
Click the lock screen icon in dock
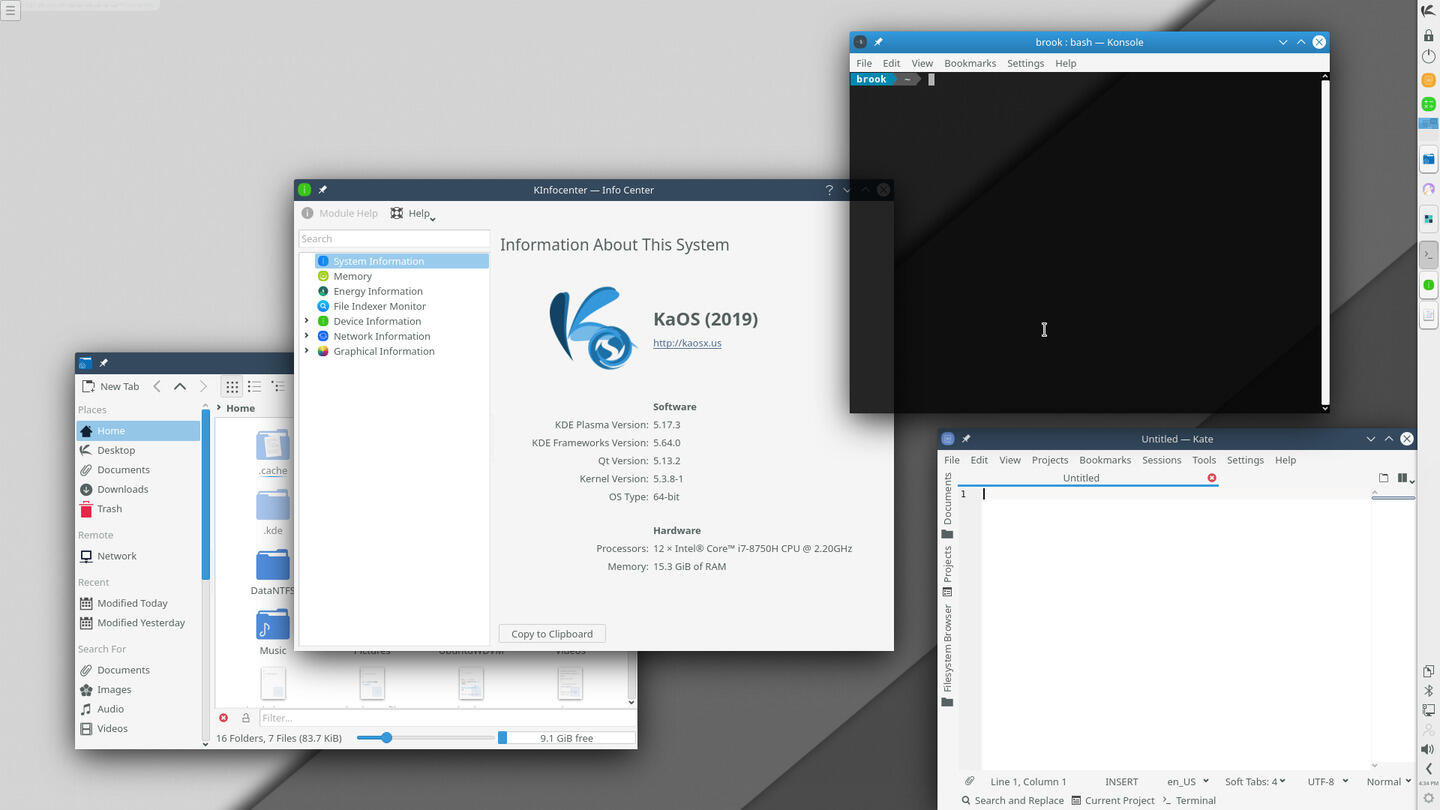coord(1428,35)
